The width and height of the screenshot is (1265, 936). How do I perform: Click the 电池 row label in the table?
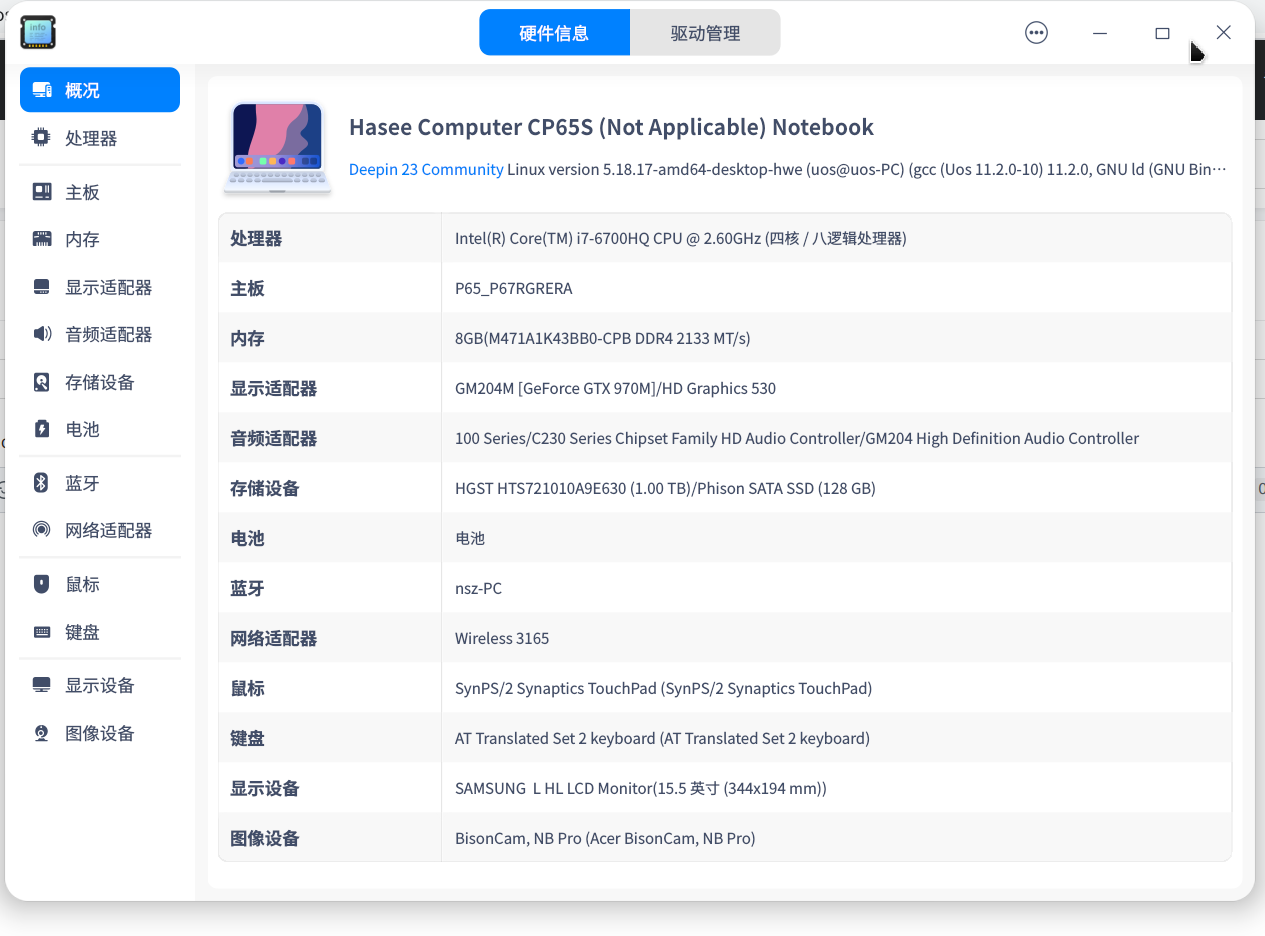point(247,538)
